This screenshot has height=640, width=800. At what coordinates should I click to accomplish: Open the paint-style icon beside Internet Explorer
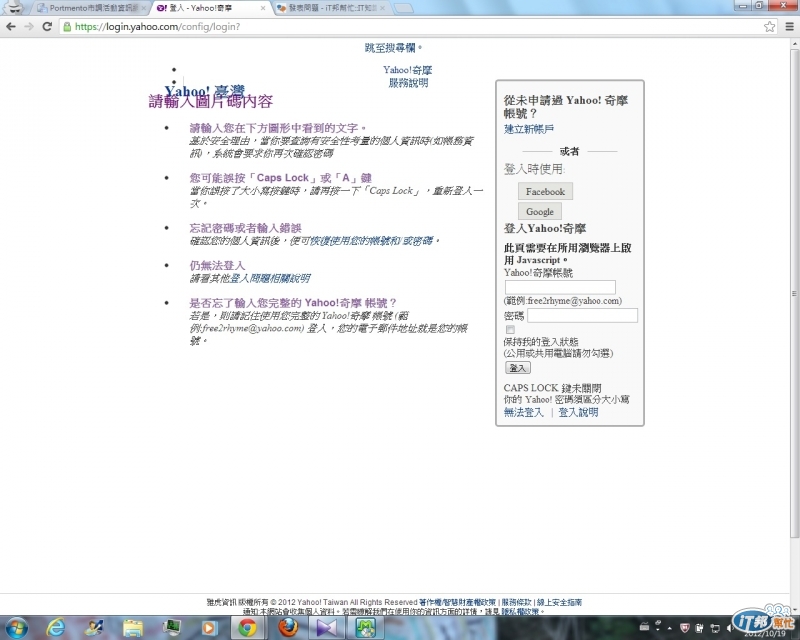pyautogui.click(x=94, y=628)
